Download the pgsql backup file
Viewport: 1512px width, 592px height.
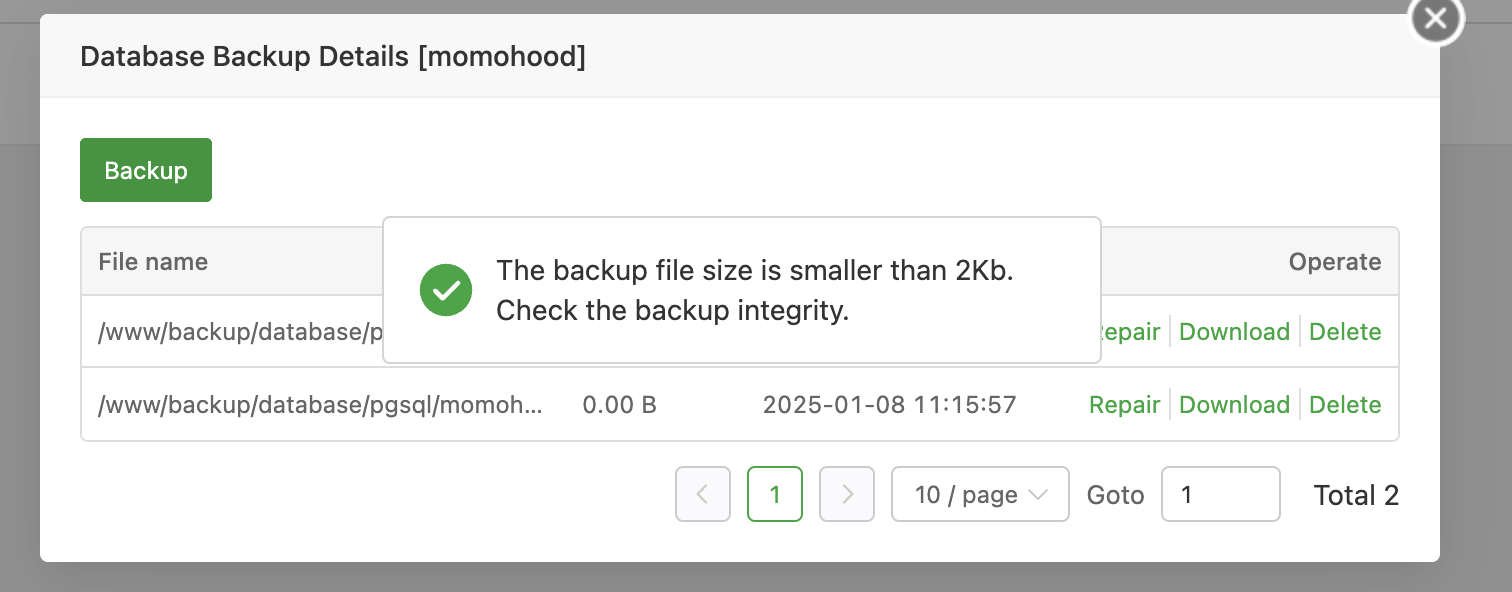(x=1234, y=404)
